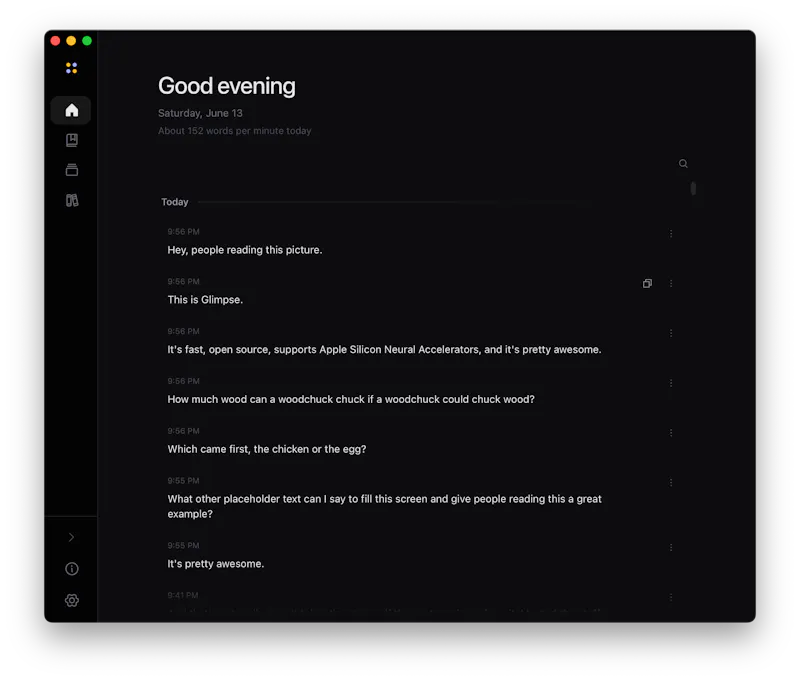This screenshot has width=800, height=681.
Task: Click the 'Today' section header
Action: (x=175, y=202)
